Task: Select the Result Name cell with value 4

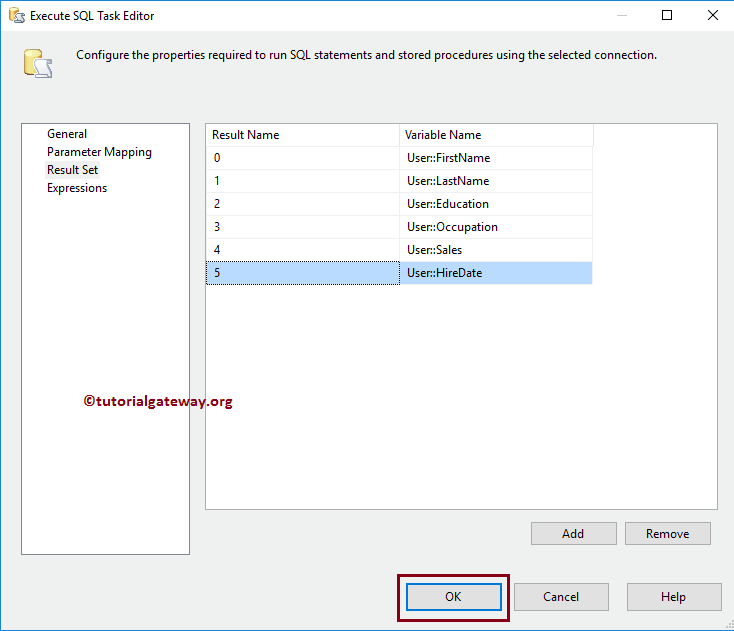Action: tap(302, 249)
